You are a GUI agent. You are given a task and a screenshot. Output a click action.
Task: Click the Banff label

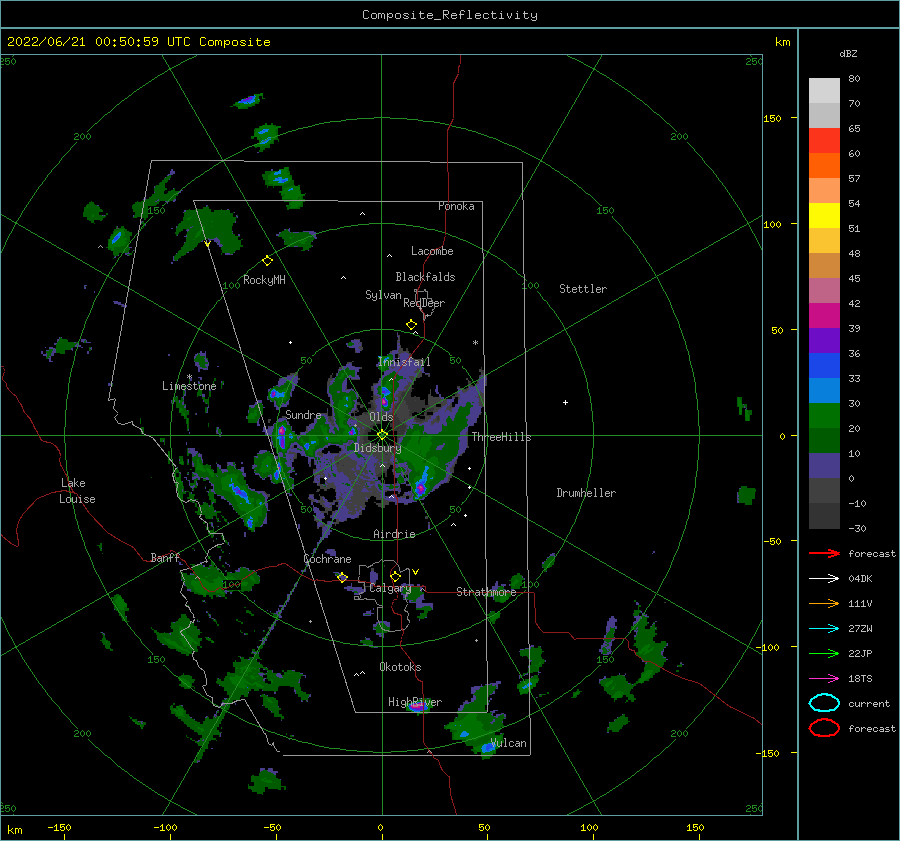(165, 557)
